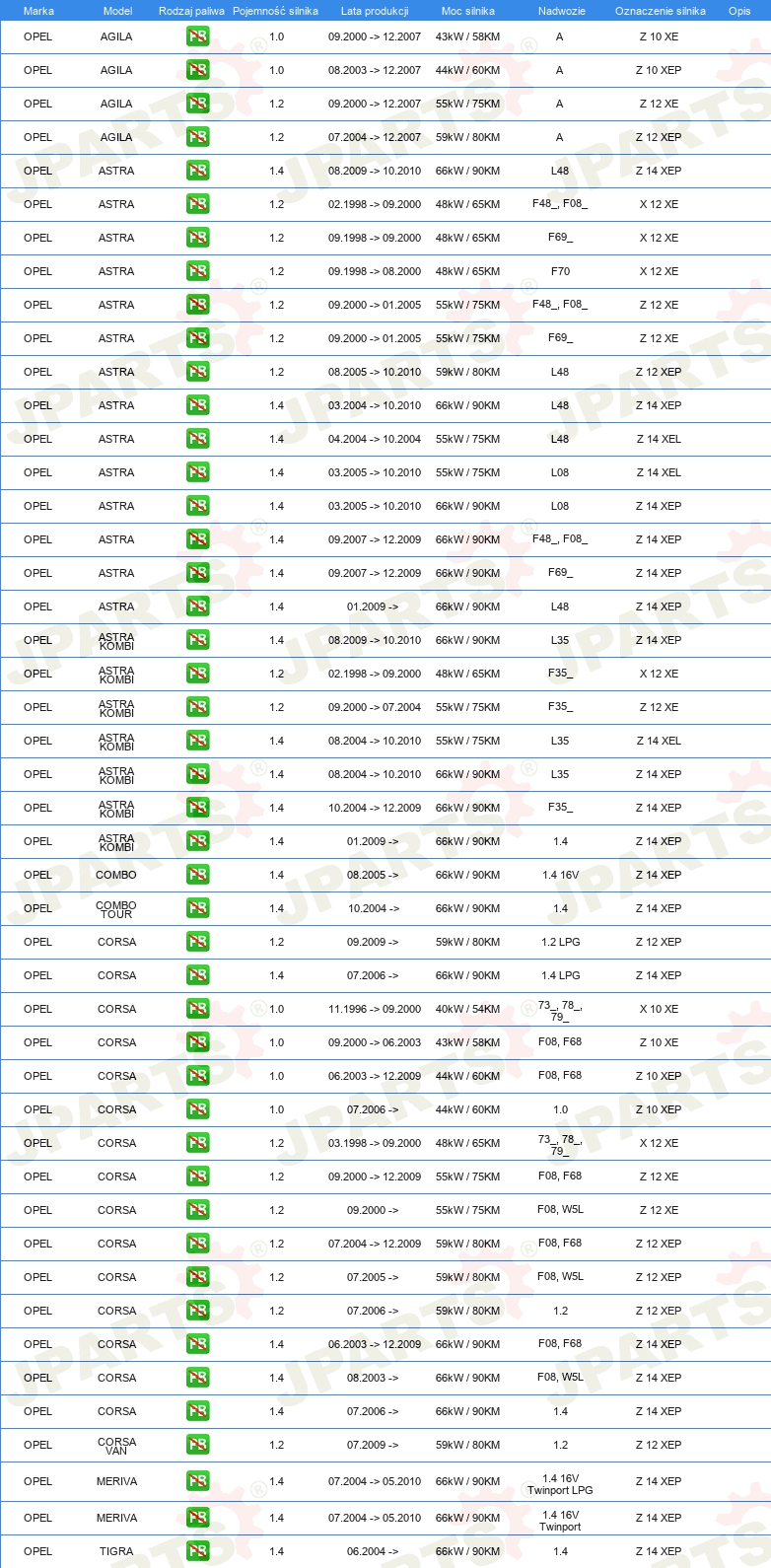The image size is (771, 1568).
Task: Select the 40kW / 54KM power cell
Action: point(468,1009)
